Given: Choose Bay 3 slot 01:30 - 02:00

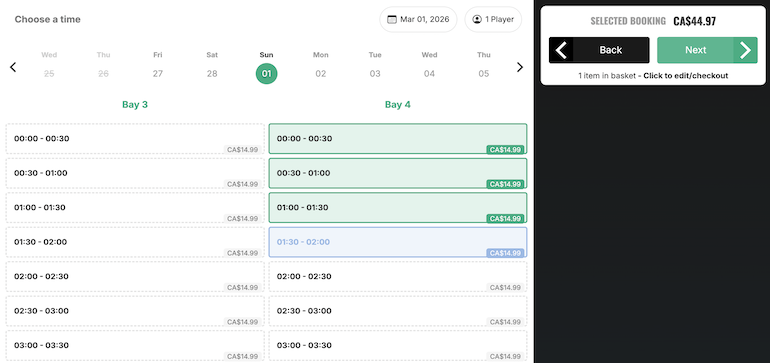Looking at the screenshot, I should [x=135, y=242].
